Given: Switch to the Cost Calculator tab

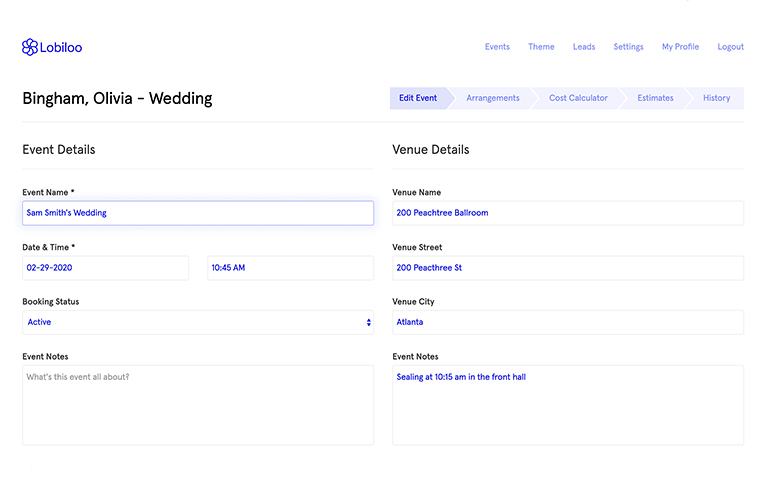Looking at the screenshot, I should [578, 98].
